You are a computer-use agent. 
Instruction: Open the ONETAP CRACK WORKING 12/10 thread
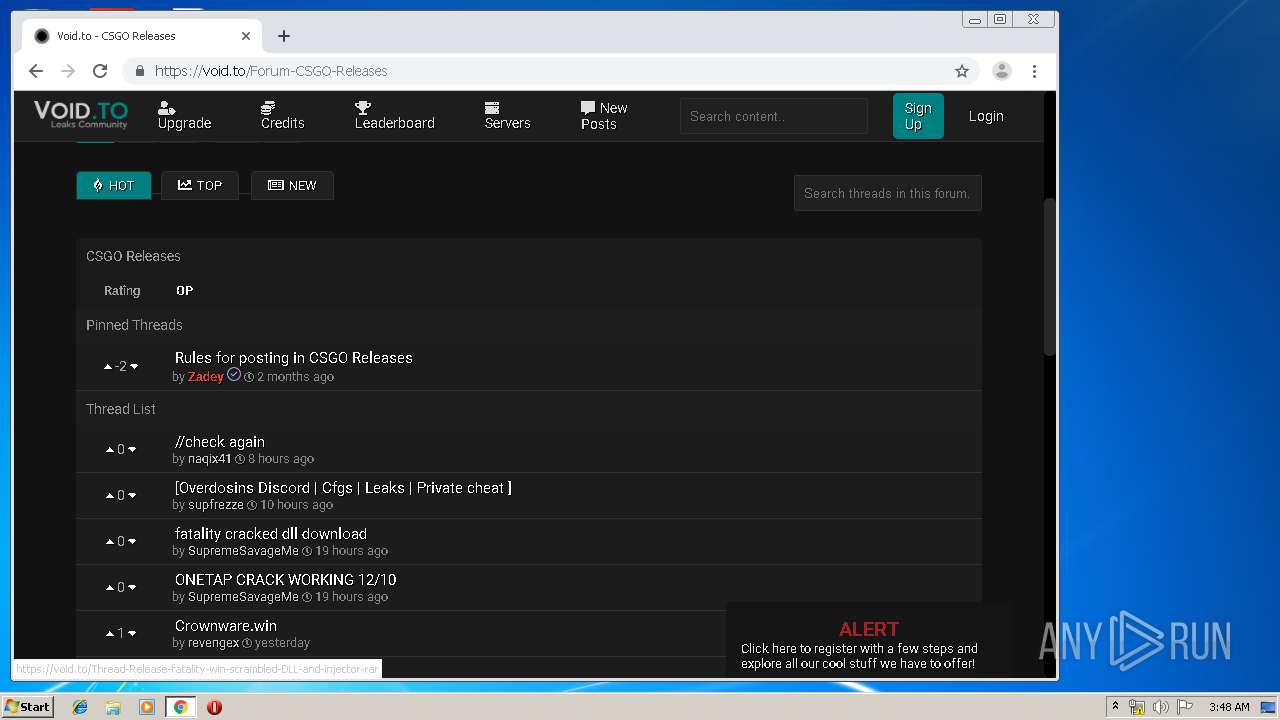[x=286, y=579]
